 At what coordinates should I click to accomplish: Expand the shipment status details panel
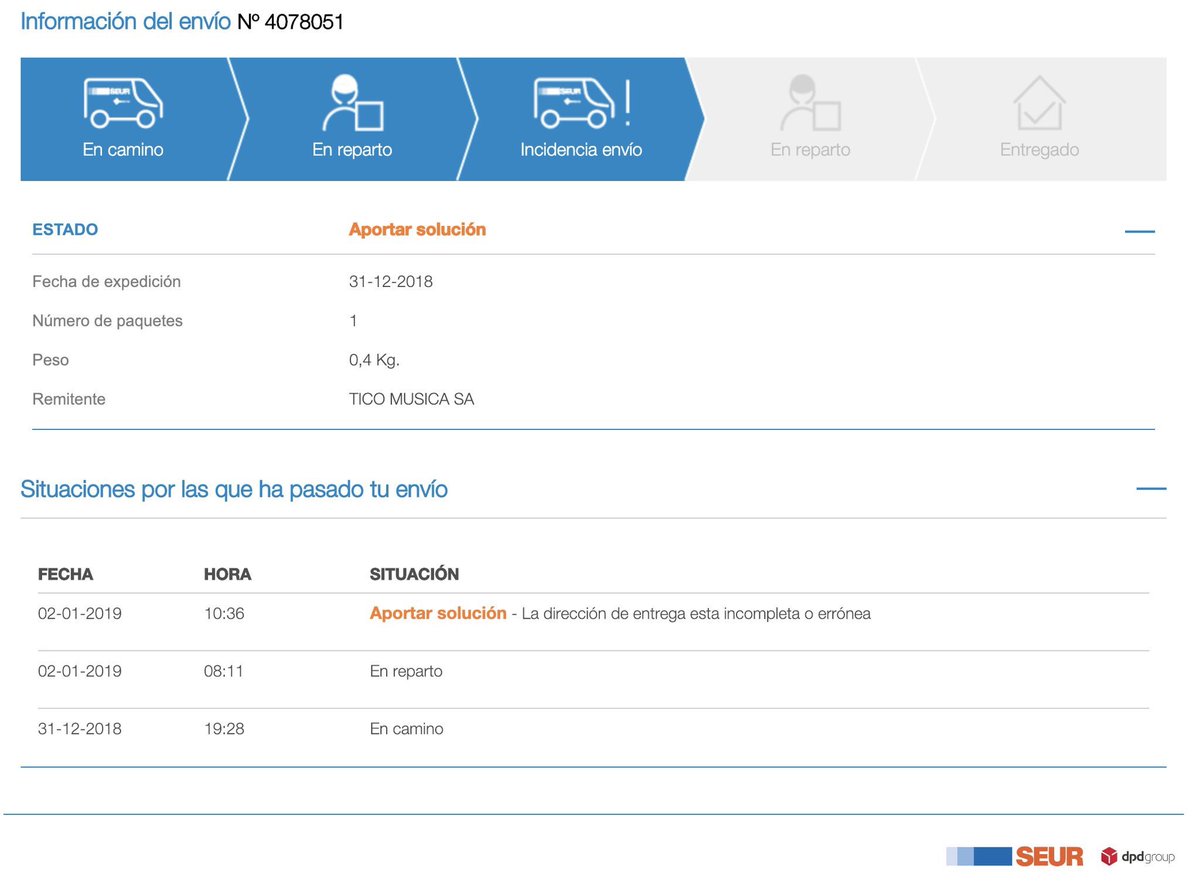[x=1139, y=229]
